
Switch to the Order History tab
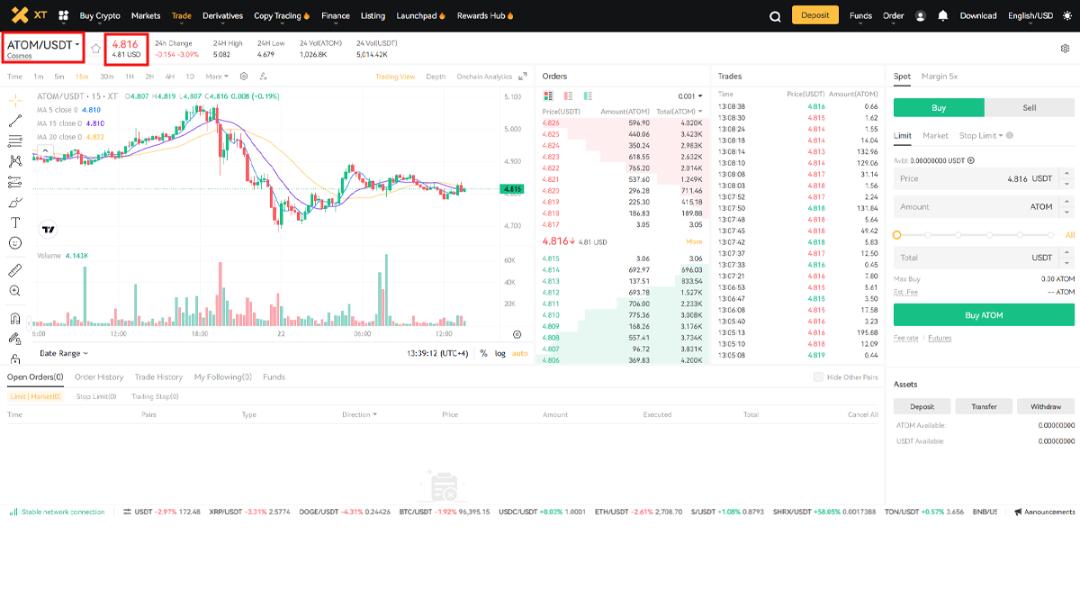coord(98,377)
